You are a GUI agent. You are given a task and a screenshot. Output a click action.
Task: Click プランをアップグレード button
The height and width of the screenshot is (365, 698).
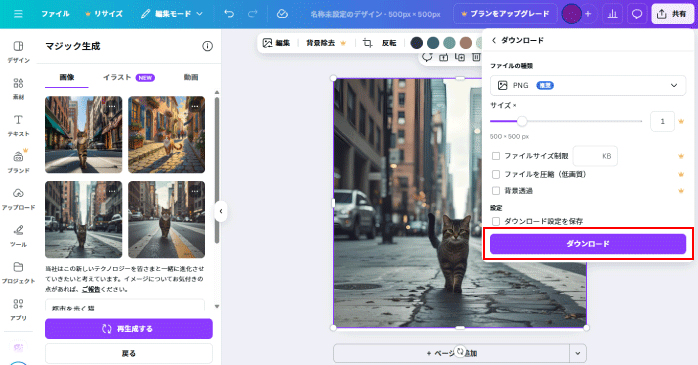point(505,14)
